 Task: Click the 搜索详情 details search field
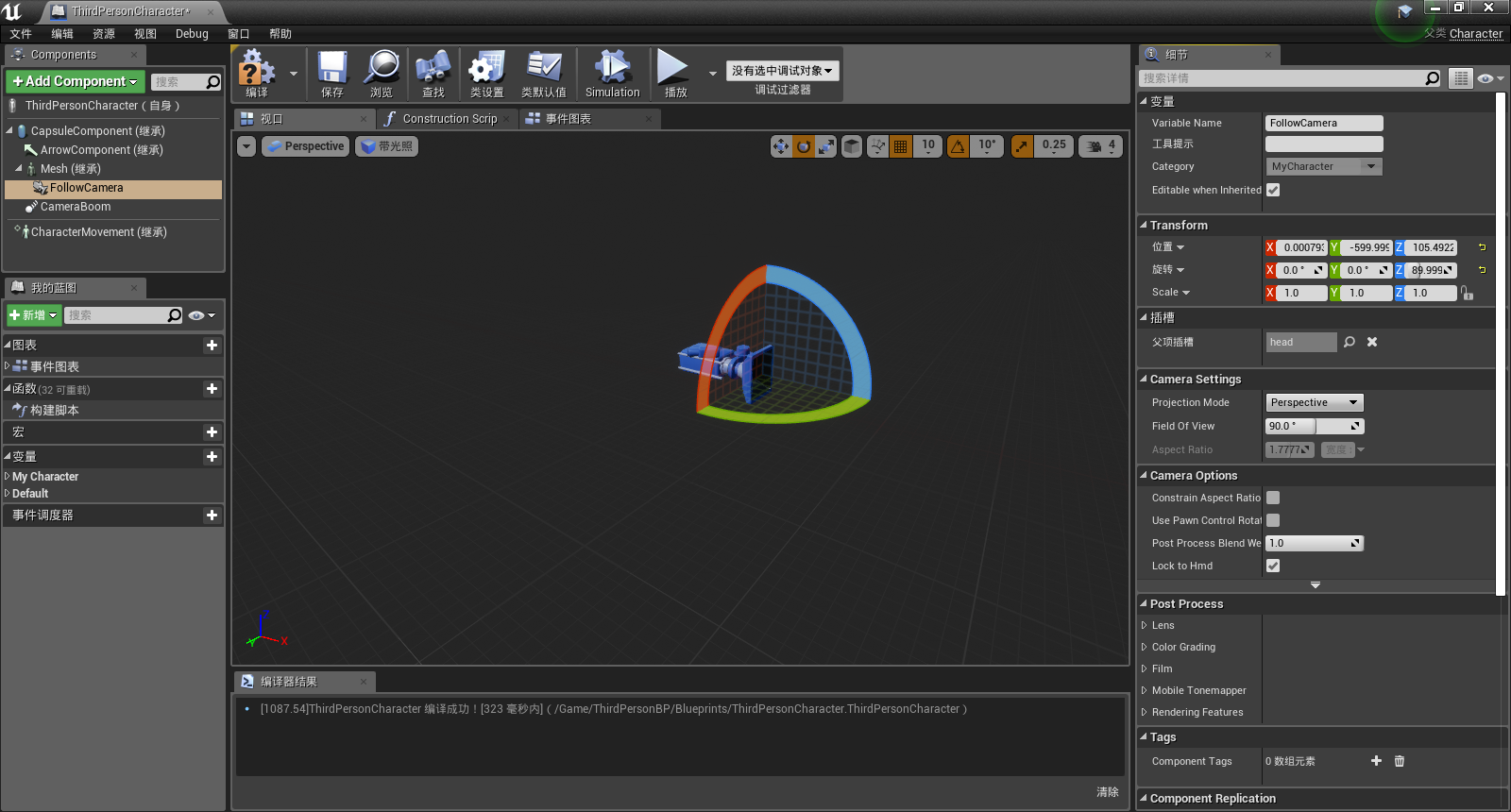pyautogui.click(x=1290, y=78)
